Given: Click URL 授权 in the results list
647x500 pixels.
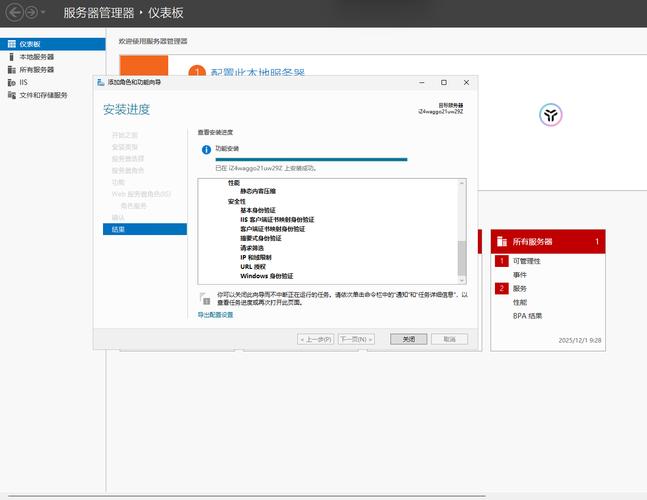Looking at the screenshot, I should pyautogui.click(x=253, y=267).
